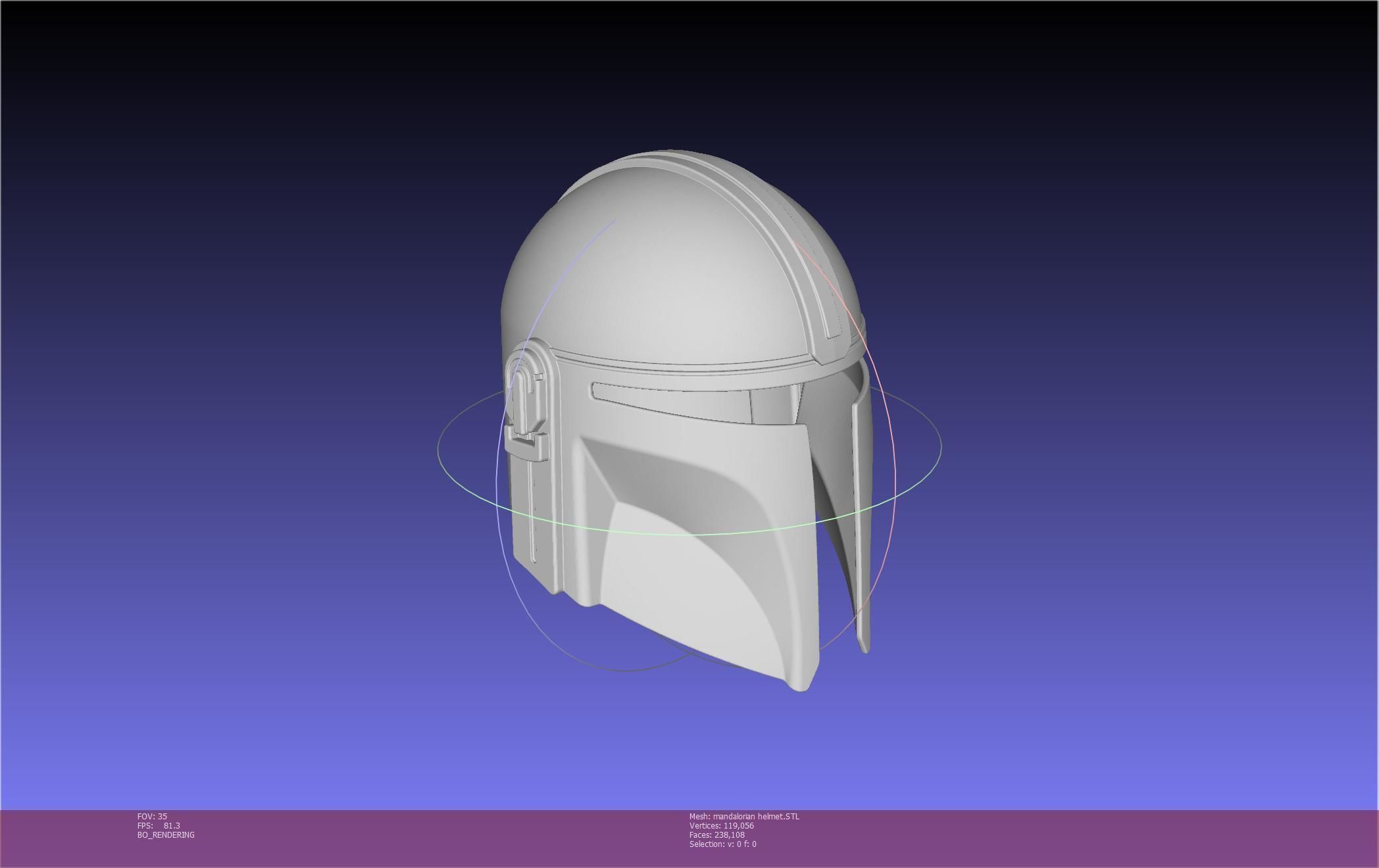
Task: Click the BO_RENDERING status label
Action: click(x=166, y=834)
